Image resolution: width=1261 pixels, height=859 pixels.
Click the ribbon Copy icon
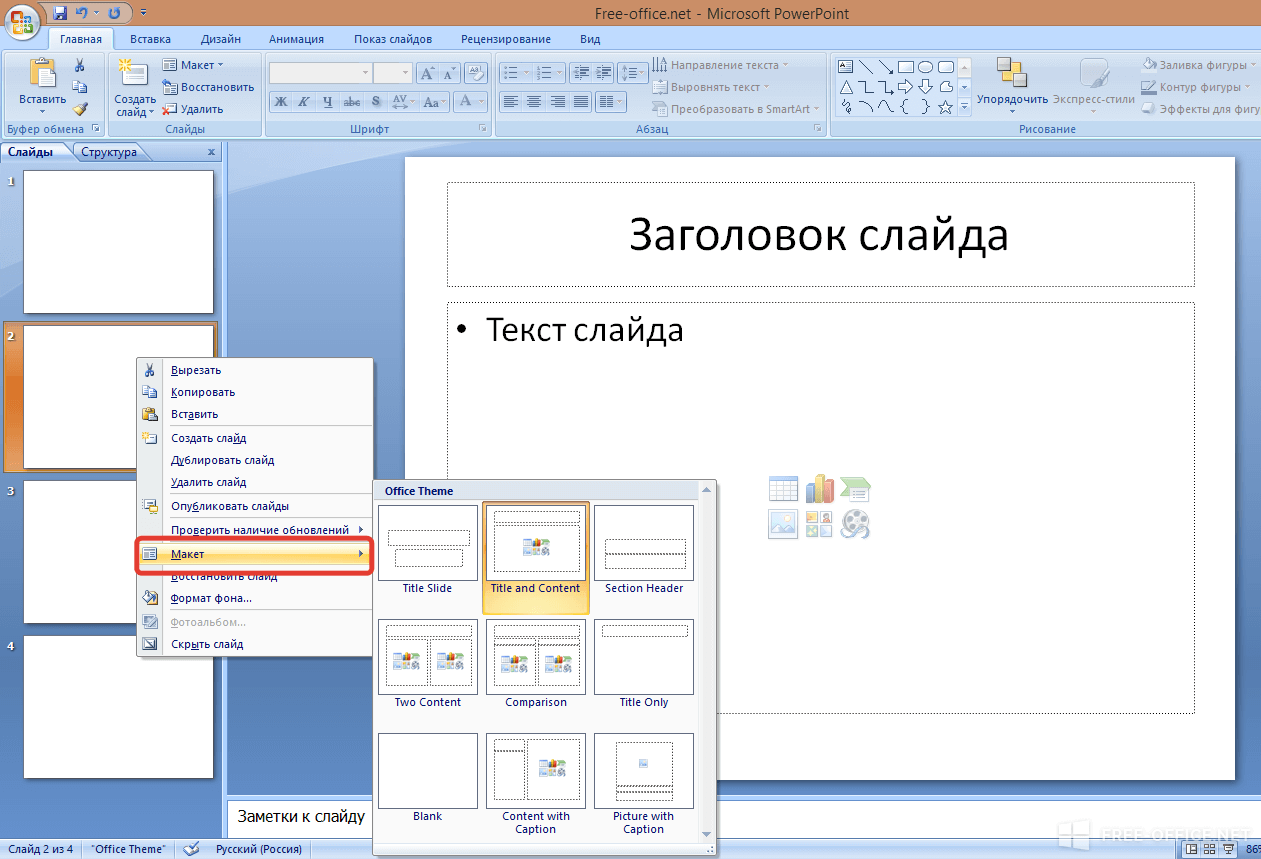pyautogui.click(x=80, y=87)
